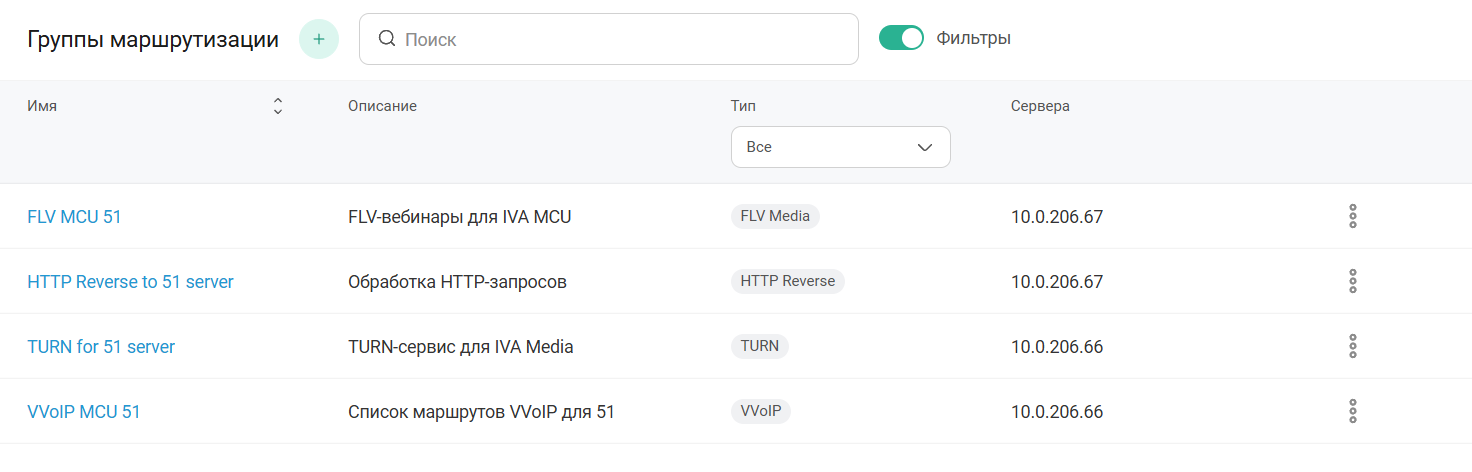Screen dimensions: 1472x472
Task: Open the kebab menu for TURN for 51 server
Action: pos(1352,346)
